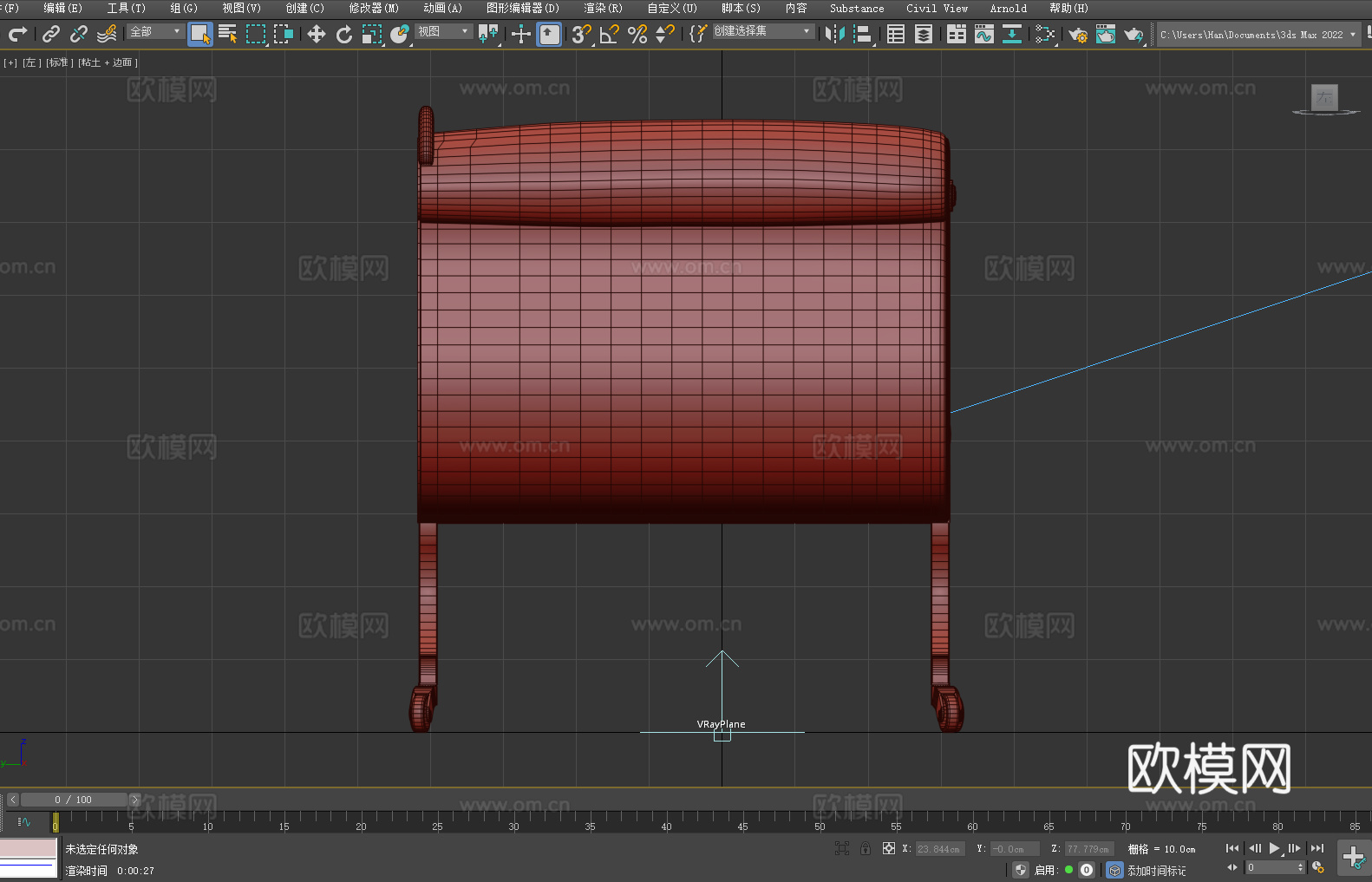Open the 全部 selection filter dropdown
The width and height of the screenshot is (1372, 882).
point(155,31)
